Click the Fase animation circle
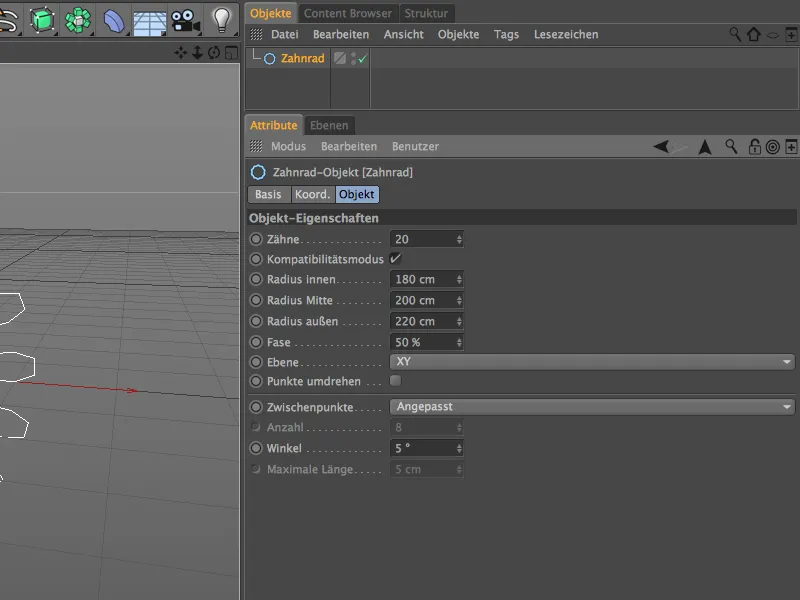The image size is (800, 600). 256,342
